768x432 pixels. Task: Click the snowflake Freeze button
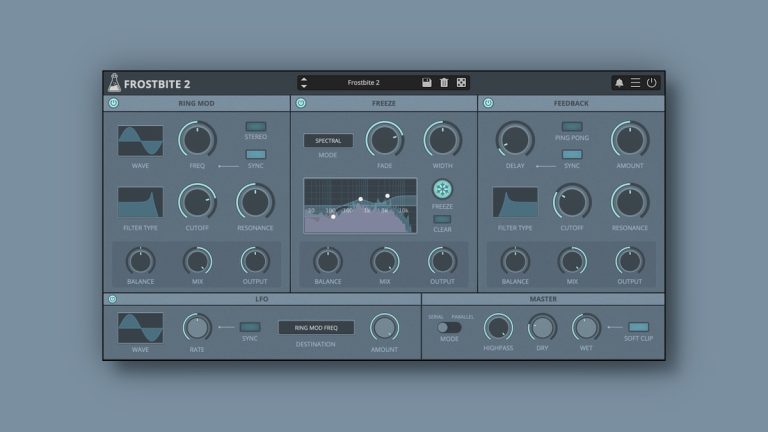(442, 189)
